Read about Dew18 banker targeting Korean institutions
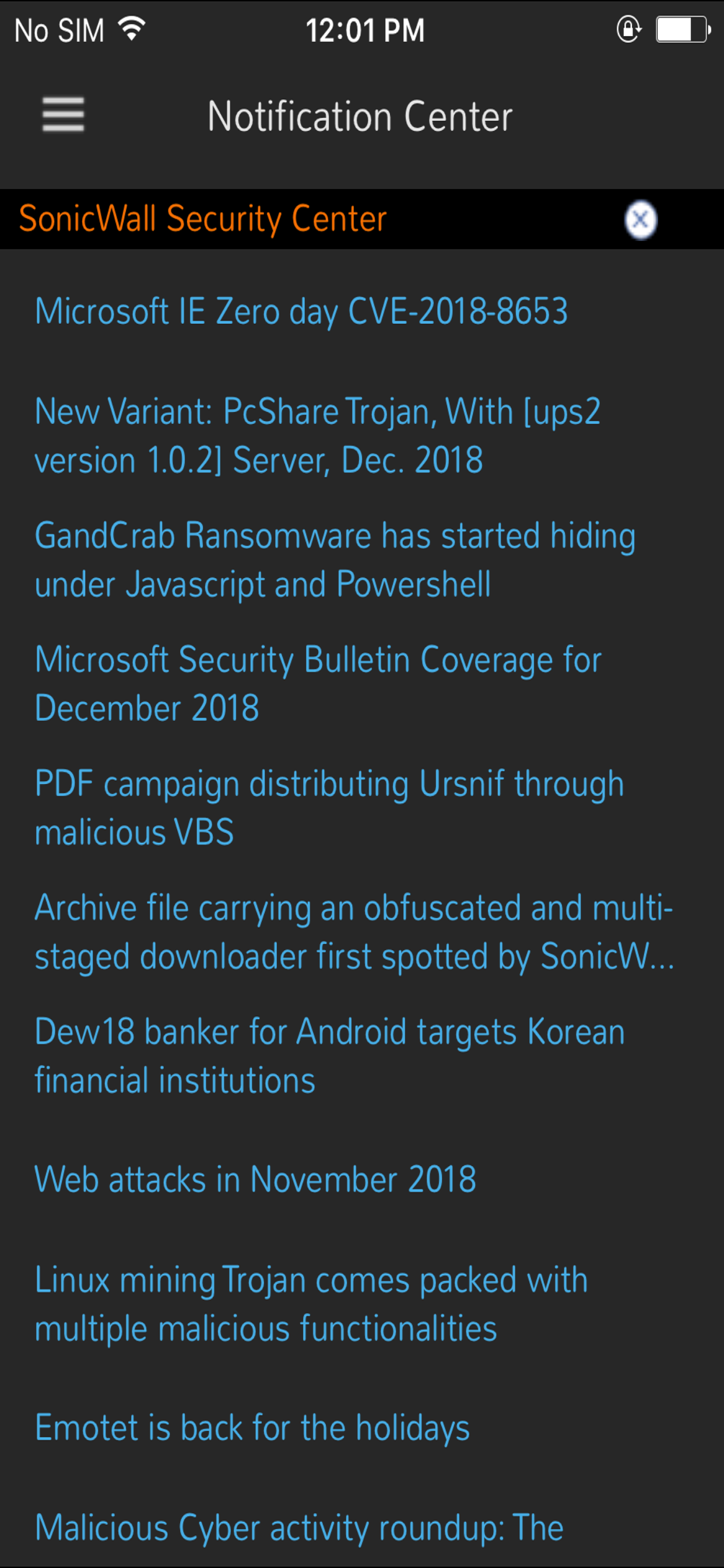This screenshot has width=724, height=1568. 329,1056
